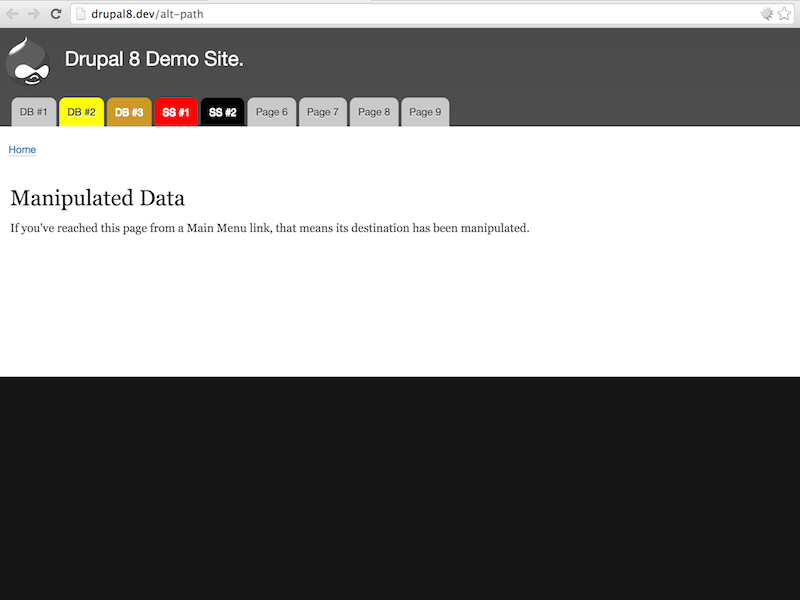Focus the drupal8.dev/alt-path address field
Image resolution: width=800 pixels, height=600 pixels.
(400, 14)
